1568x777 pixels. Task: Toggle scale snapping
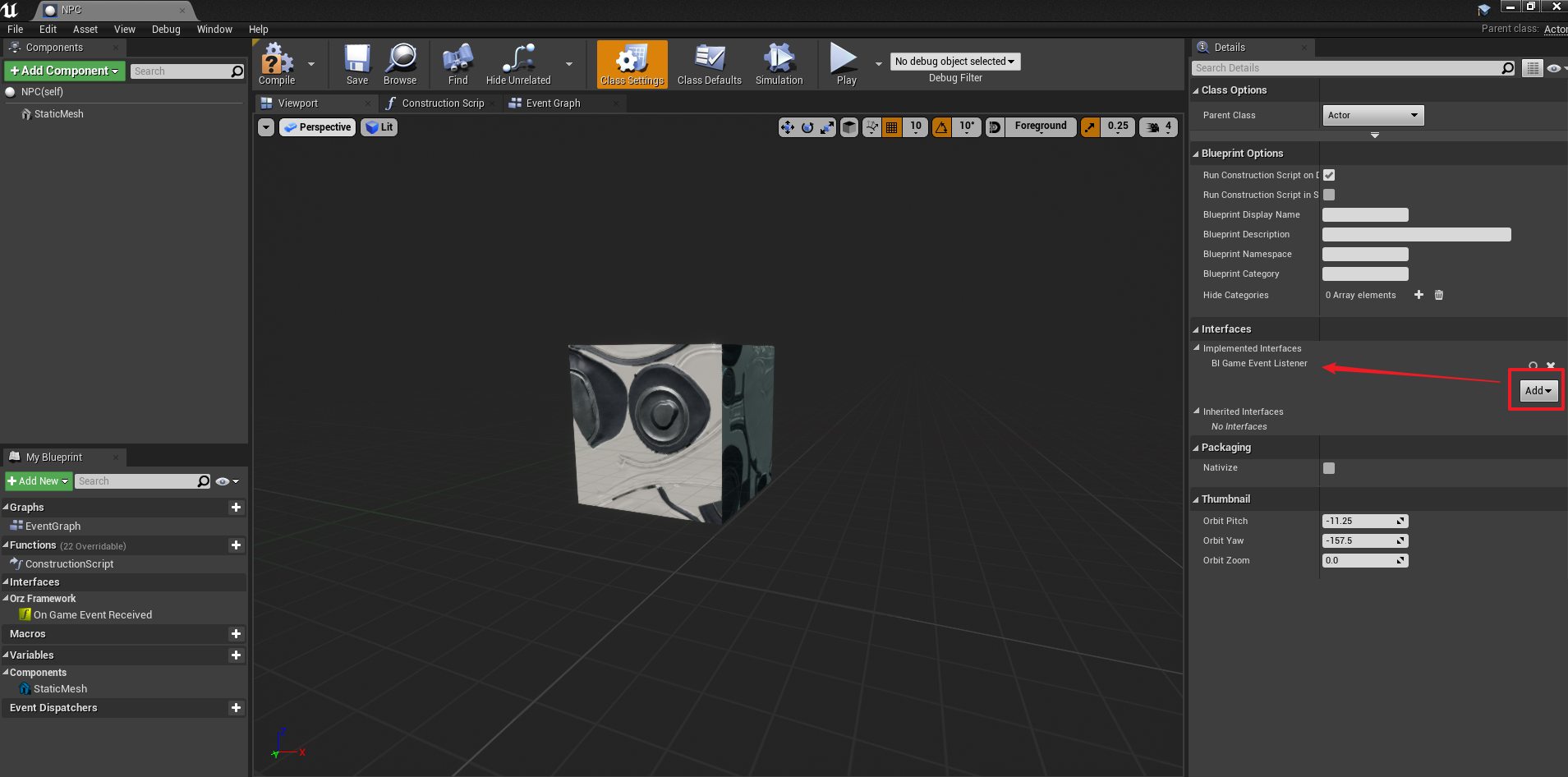pos(1090,127)
